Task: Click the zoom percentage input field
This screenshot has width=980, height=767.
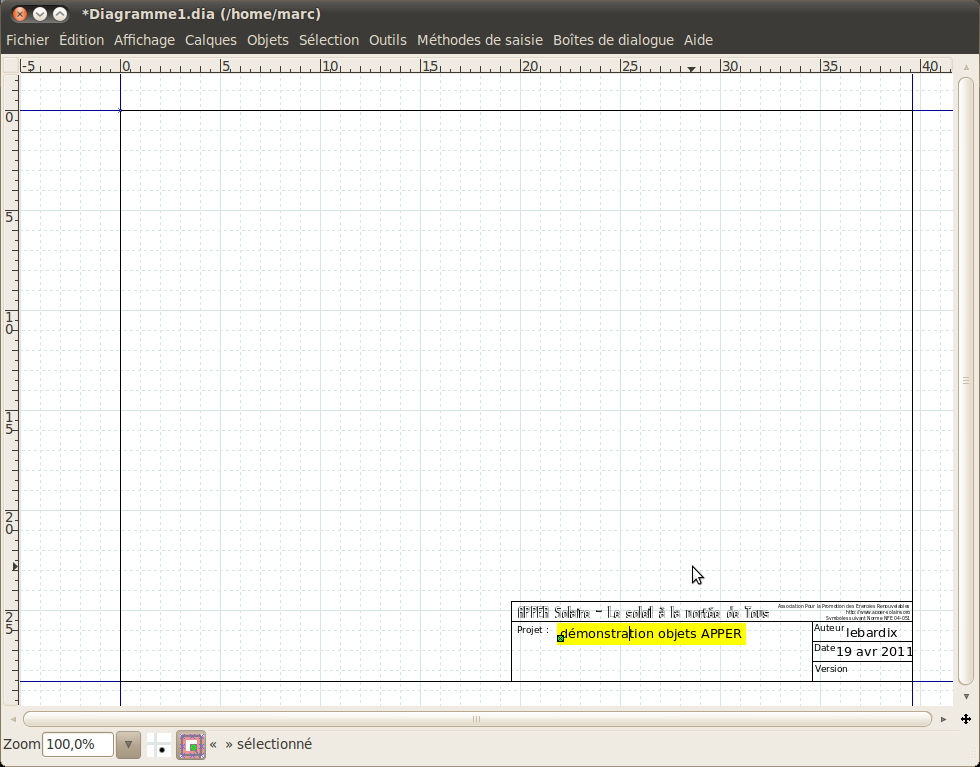Action: point(77,744)
